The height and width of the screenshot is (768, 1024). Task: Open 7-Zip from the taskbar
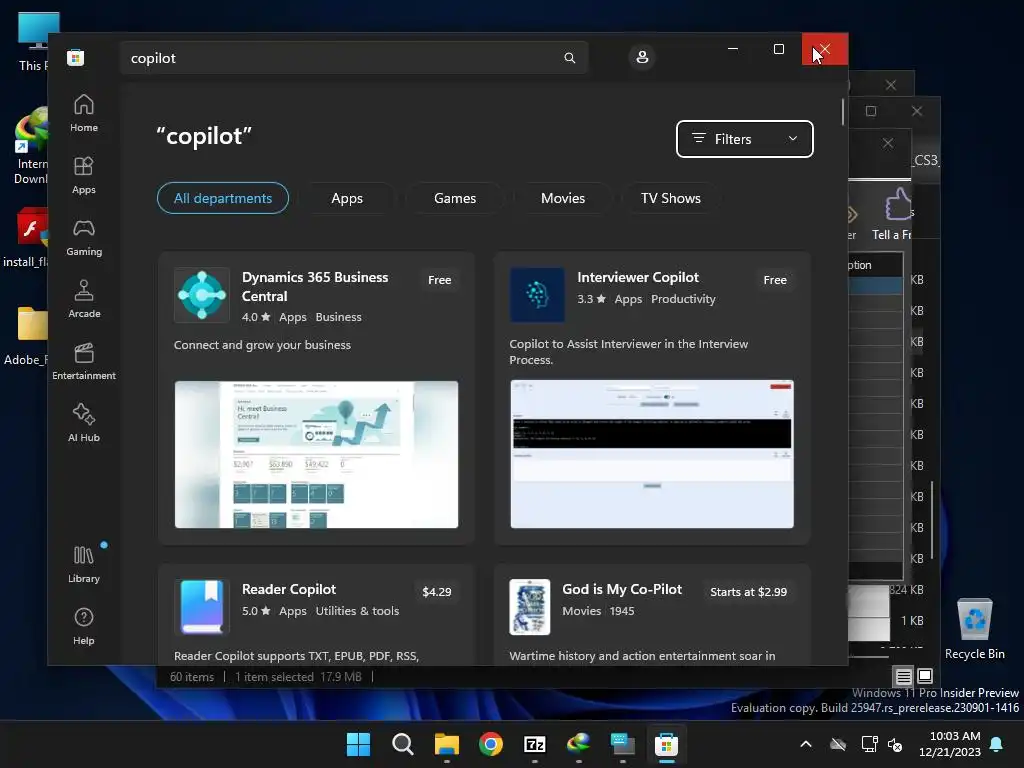(x=535, y=744)
